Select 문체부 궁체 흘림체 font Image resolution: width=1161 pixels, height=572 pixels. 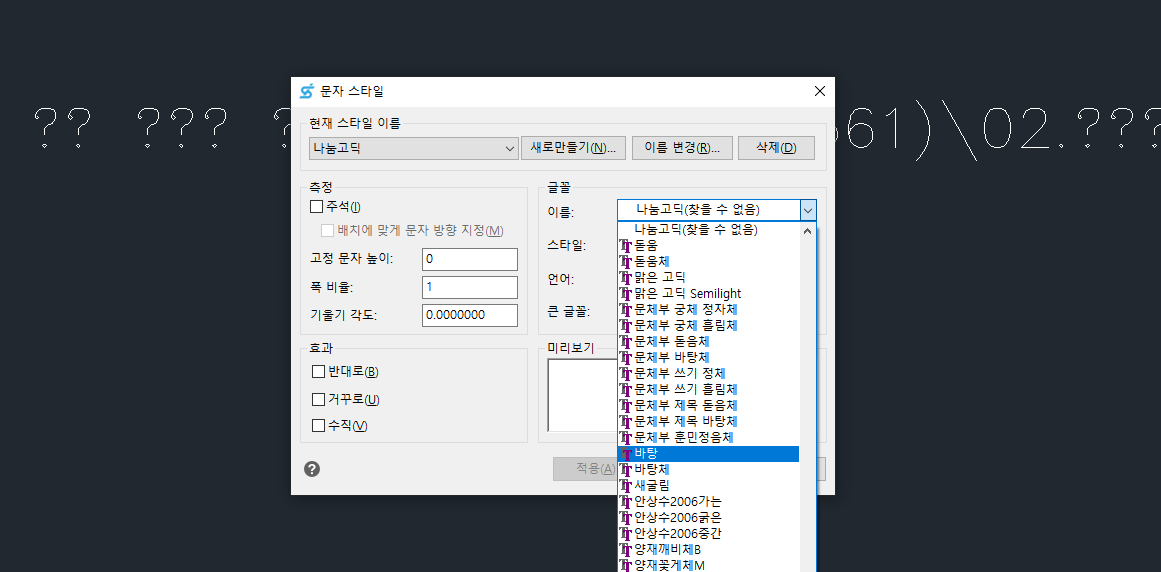[709, 326]
